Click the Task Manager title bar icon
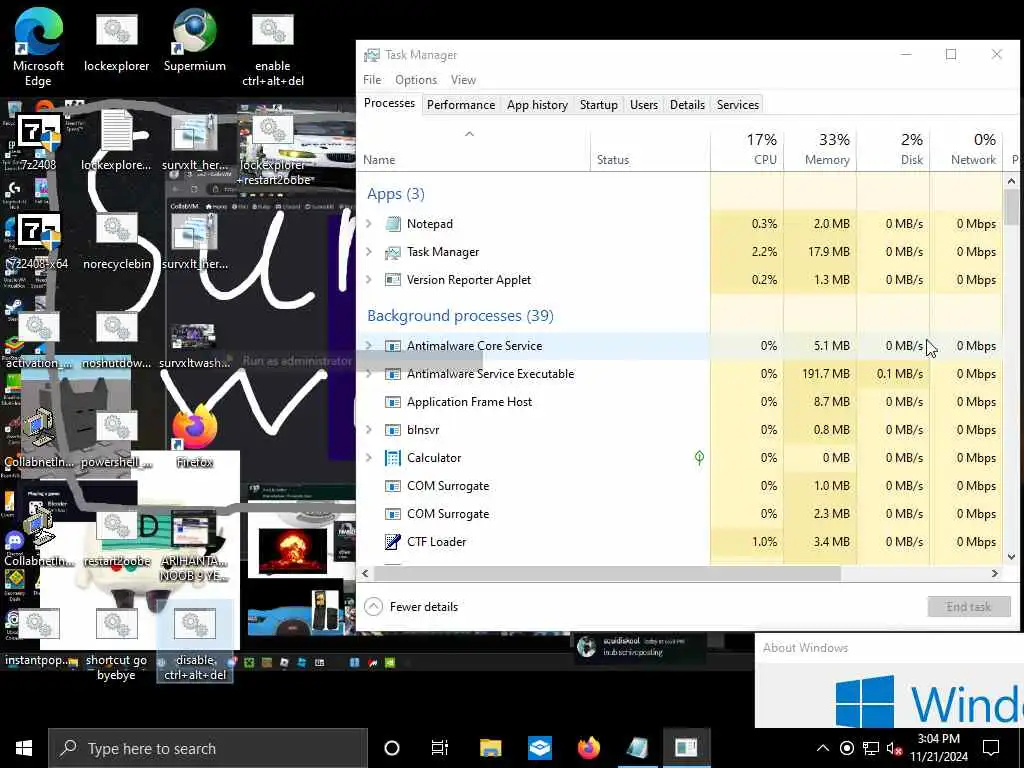 click(372, 55)
